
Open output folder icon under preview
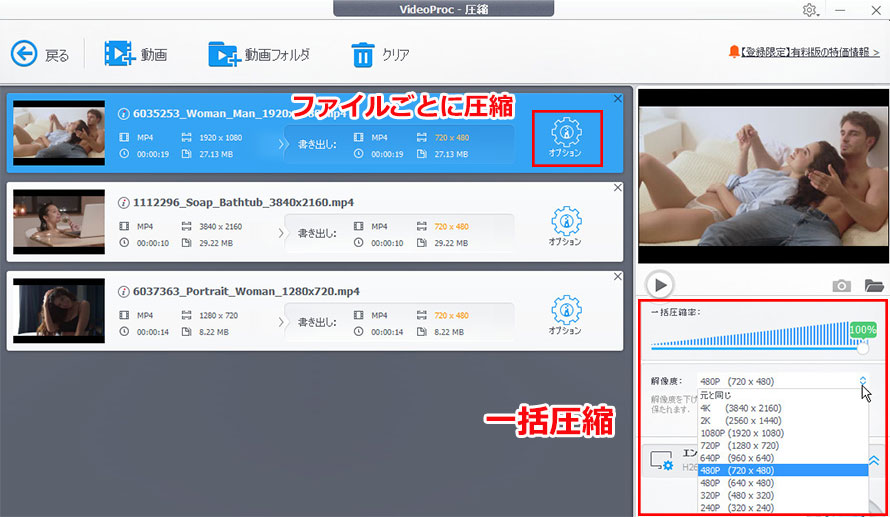[874, 285]
